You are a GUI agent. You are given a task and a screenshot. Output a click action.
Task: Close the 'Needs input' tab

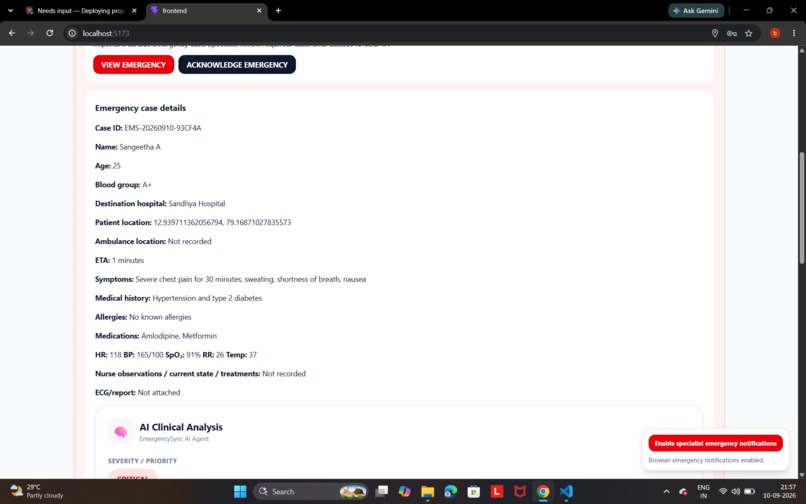click(134, 10)
